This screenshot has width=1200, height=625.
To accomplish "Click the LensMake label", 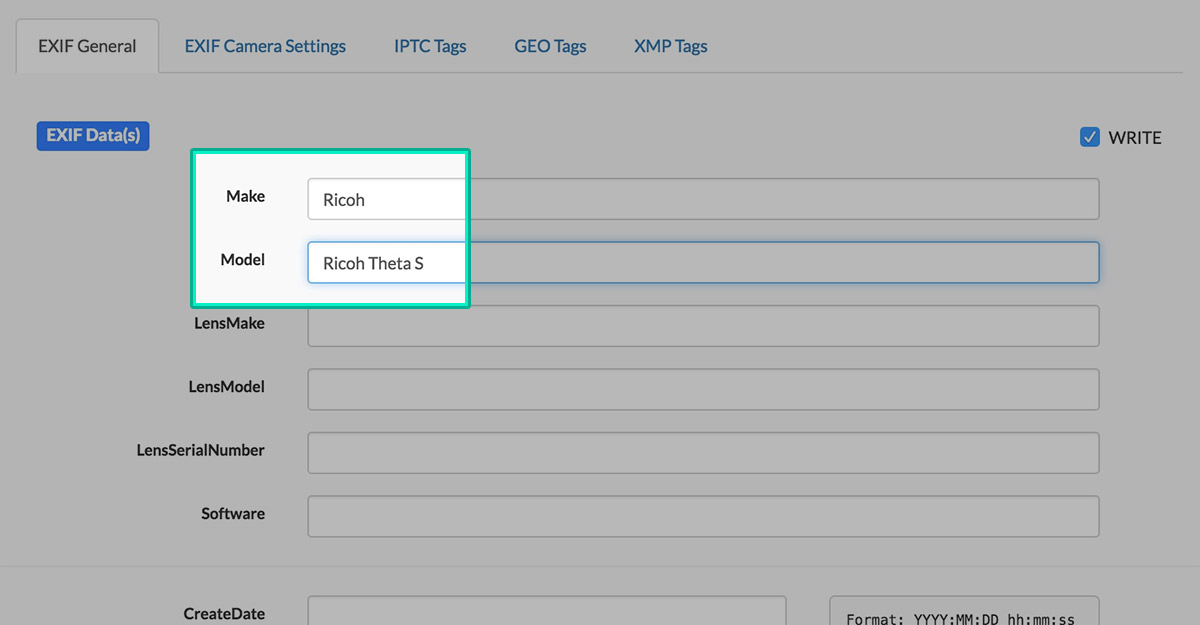I will tap(230, 323).
